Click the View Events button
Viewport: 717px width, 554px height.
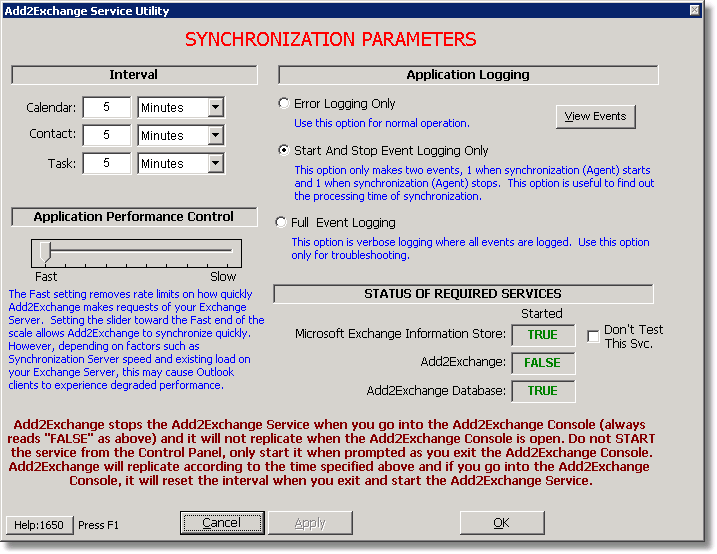coord(595,117)
